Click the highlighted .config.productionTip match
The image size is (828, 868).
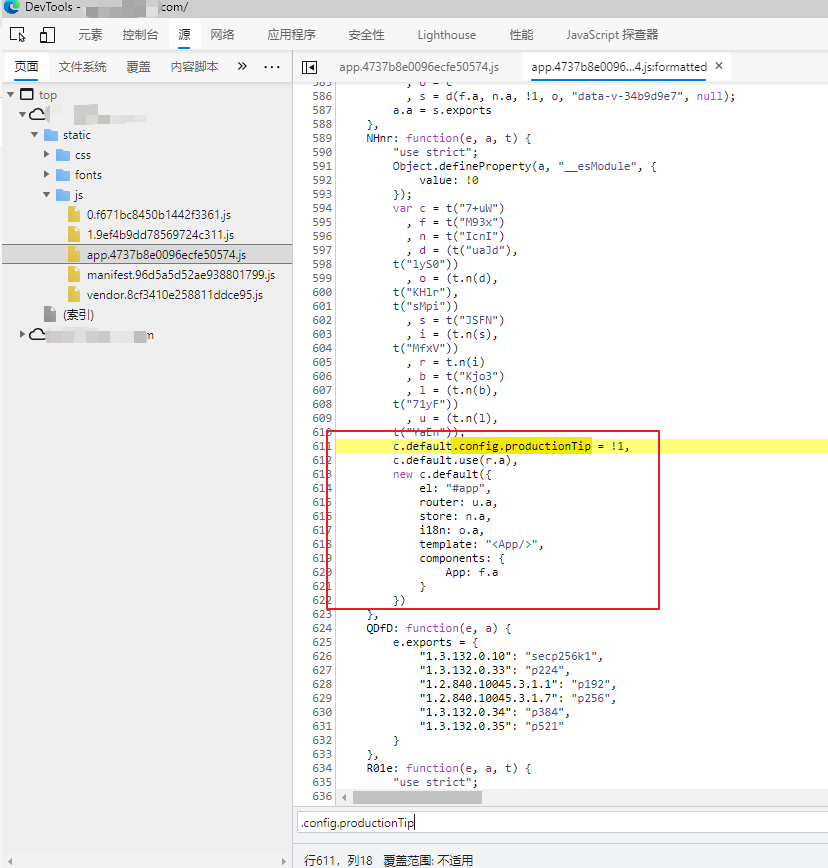[522, 446]
